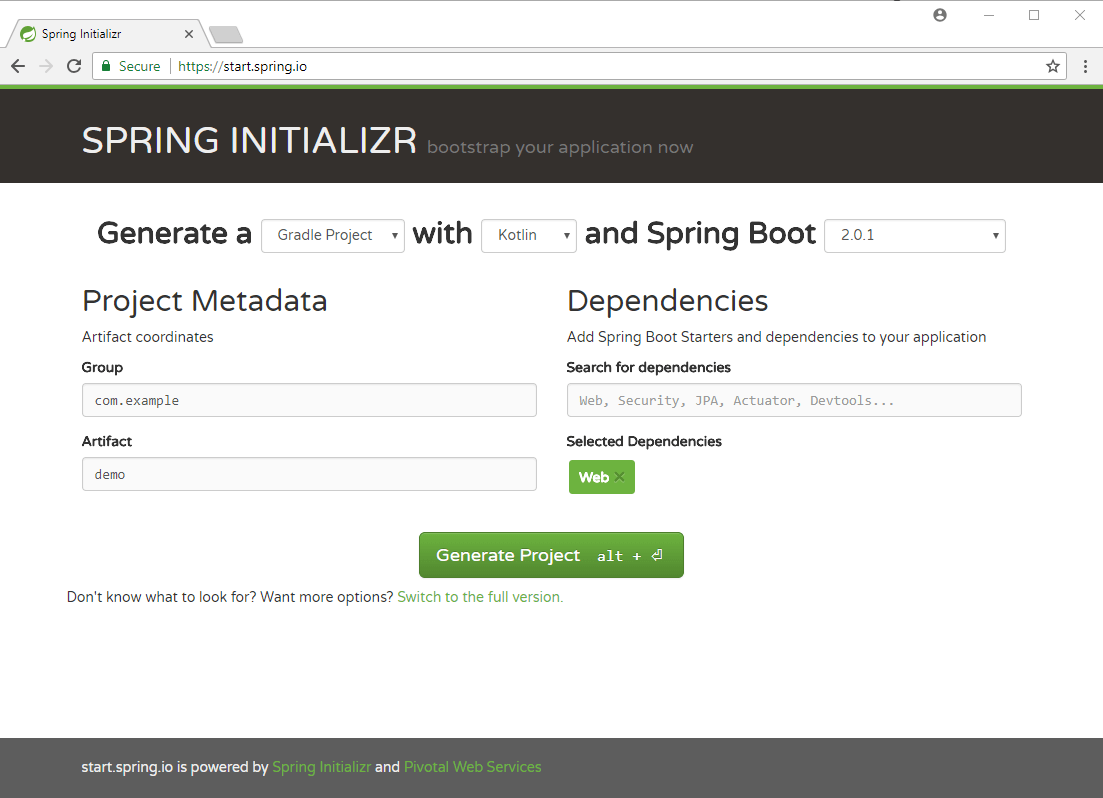Screen dimensions: 1103x798
Task: Open a new browser tab
Action: (x=226, y=35)
